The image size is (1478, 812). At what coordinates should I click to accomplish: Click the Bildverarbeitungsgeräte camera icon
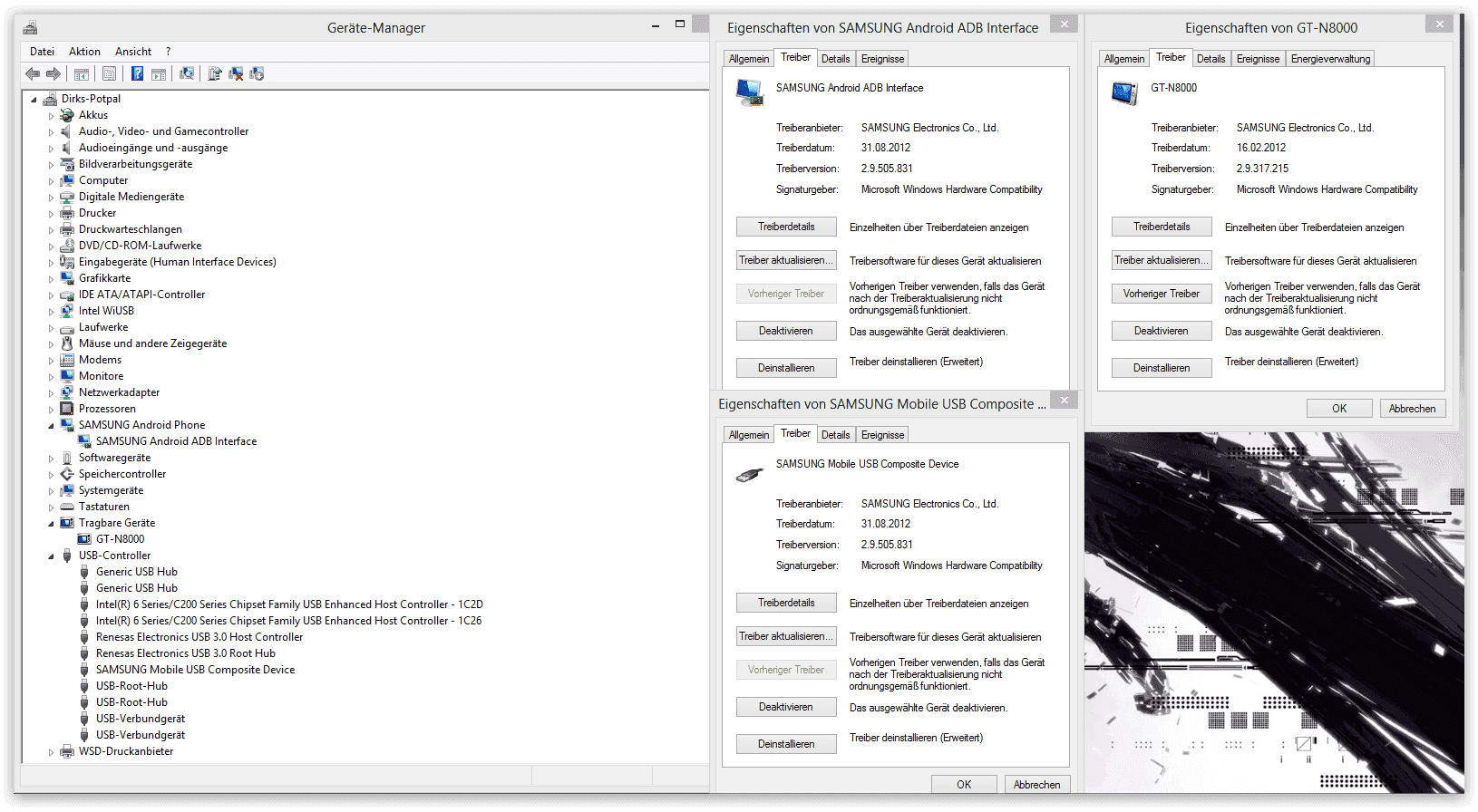click(x=67, y=164)
